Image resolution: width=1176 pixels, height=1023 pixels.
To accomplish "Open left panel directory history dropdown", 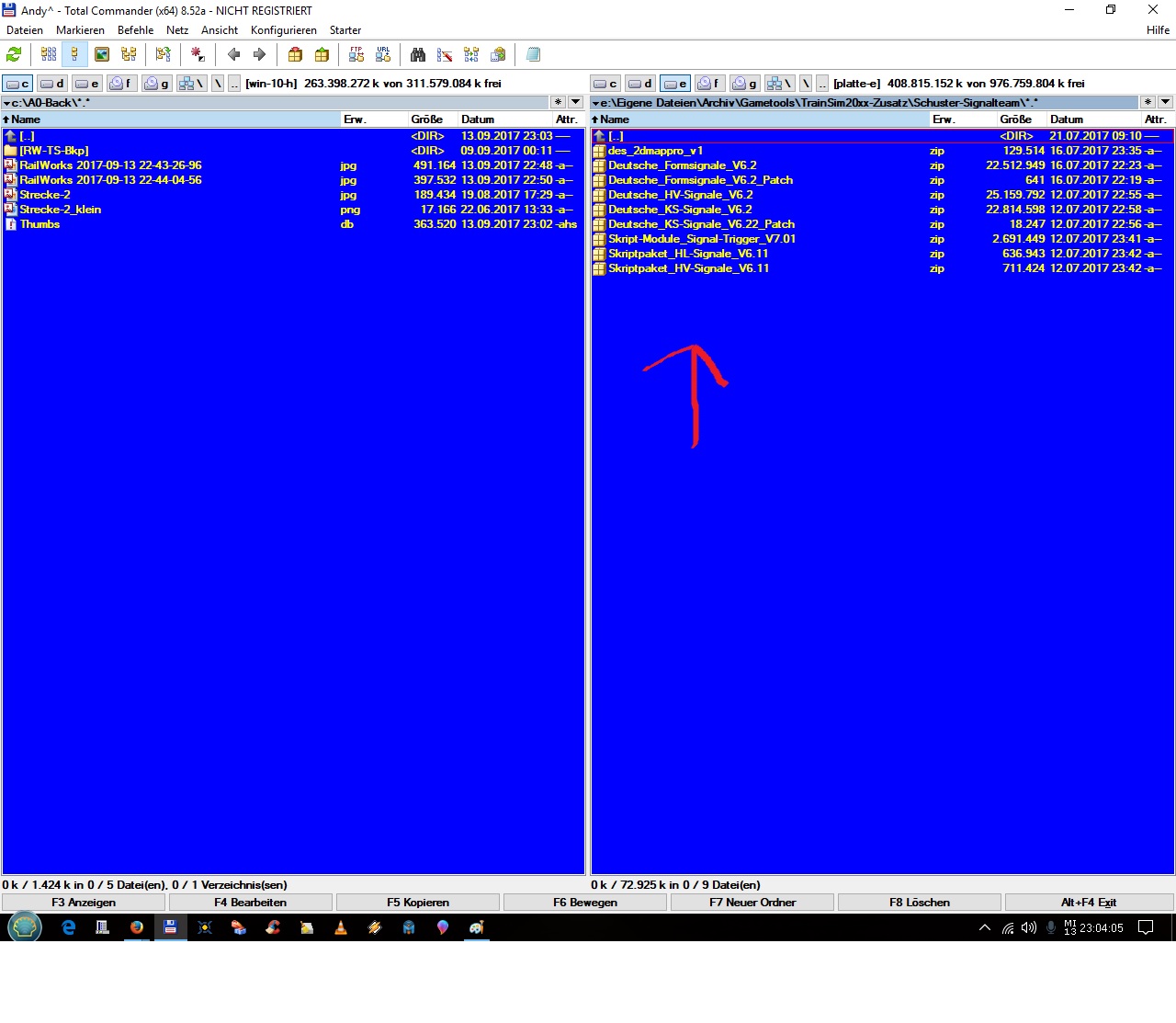I will [576, 102].
